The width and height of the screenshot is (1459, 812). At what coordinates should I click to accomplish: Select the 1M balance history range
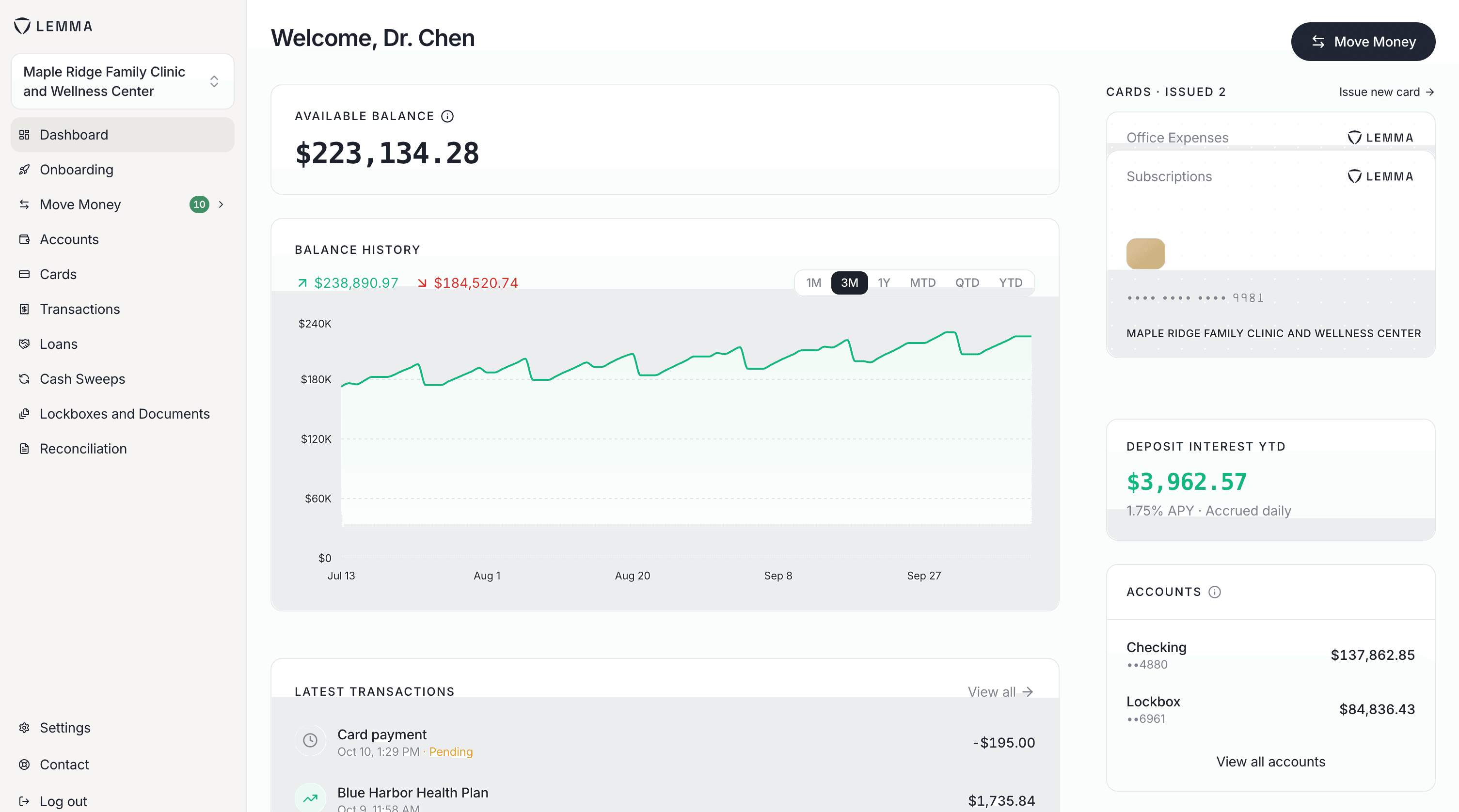tap(814, 282)
